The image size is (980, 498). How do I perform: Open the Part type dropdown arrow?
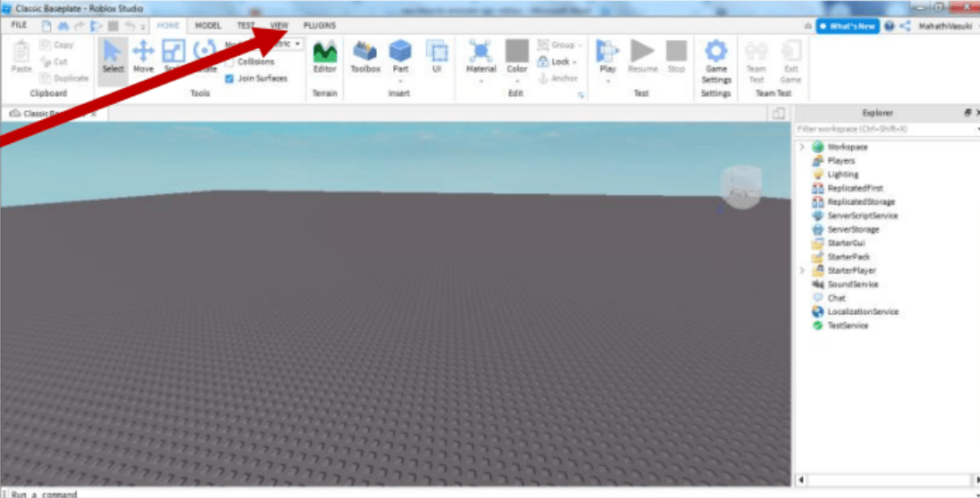(x=400, y=81)
